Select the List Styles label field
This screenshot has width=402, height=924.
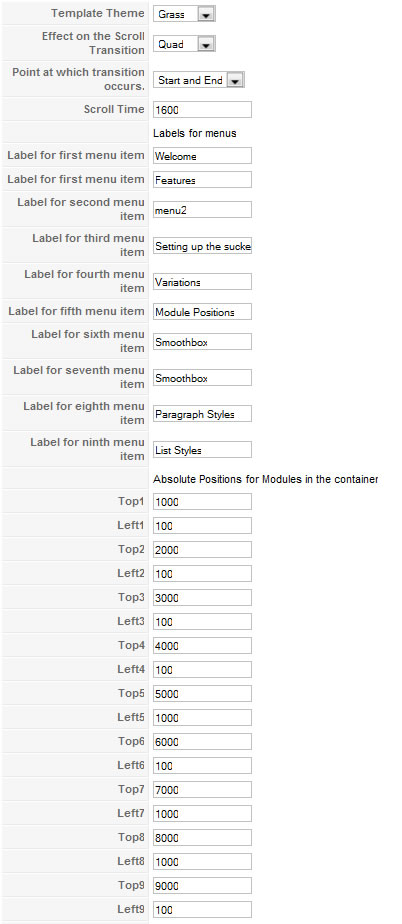pos(202,450)
